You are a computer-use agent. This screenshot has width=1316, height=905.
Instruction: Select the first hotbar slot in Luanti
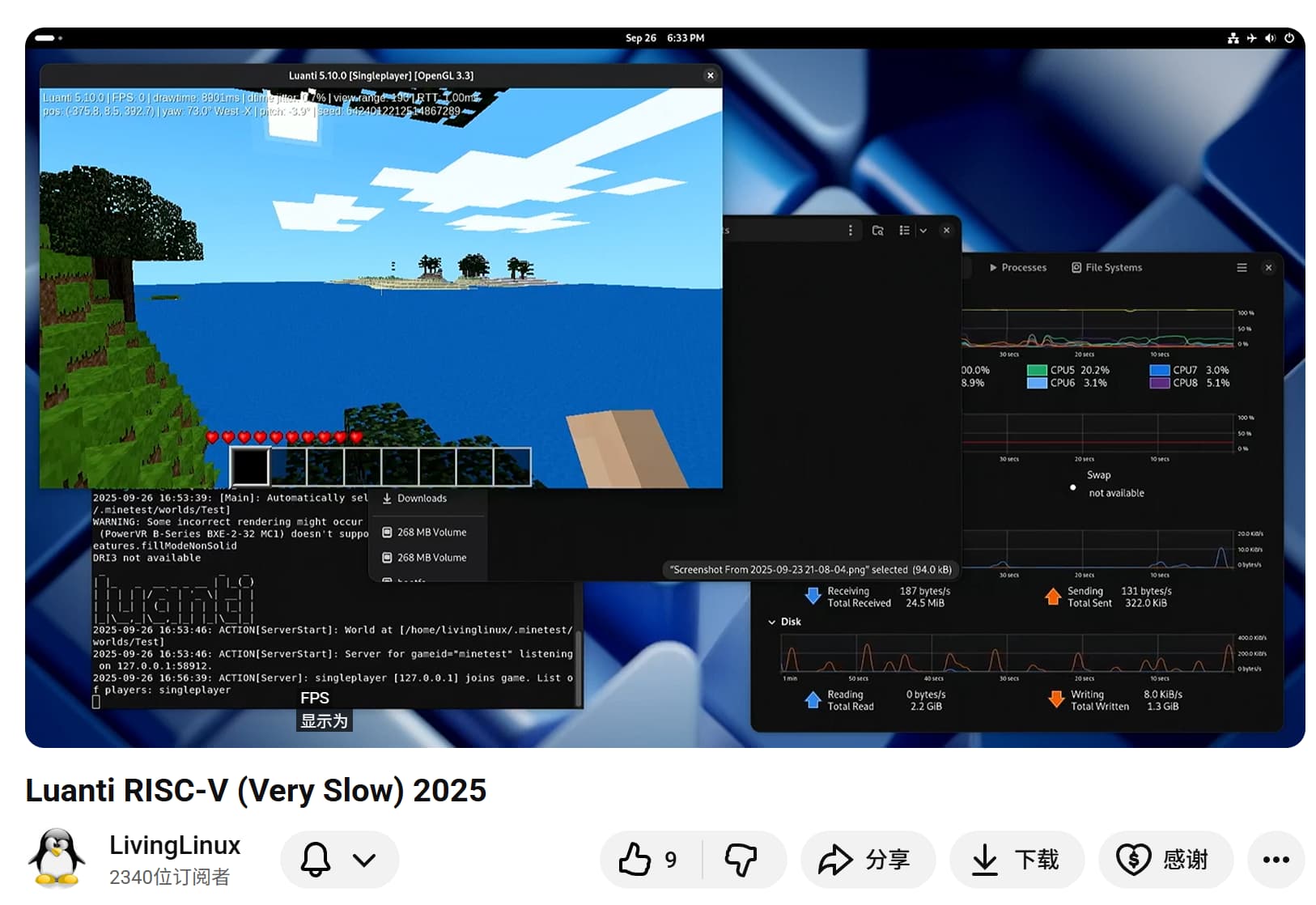[250, 467]
